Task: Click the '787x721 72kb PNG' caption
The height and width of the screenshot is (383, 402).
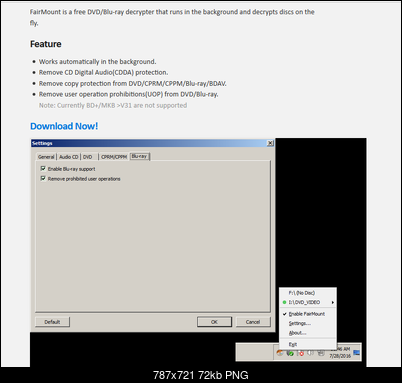Action: 201,375
